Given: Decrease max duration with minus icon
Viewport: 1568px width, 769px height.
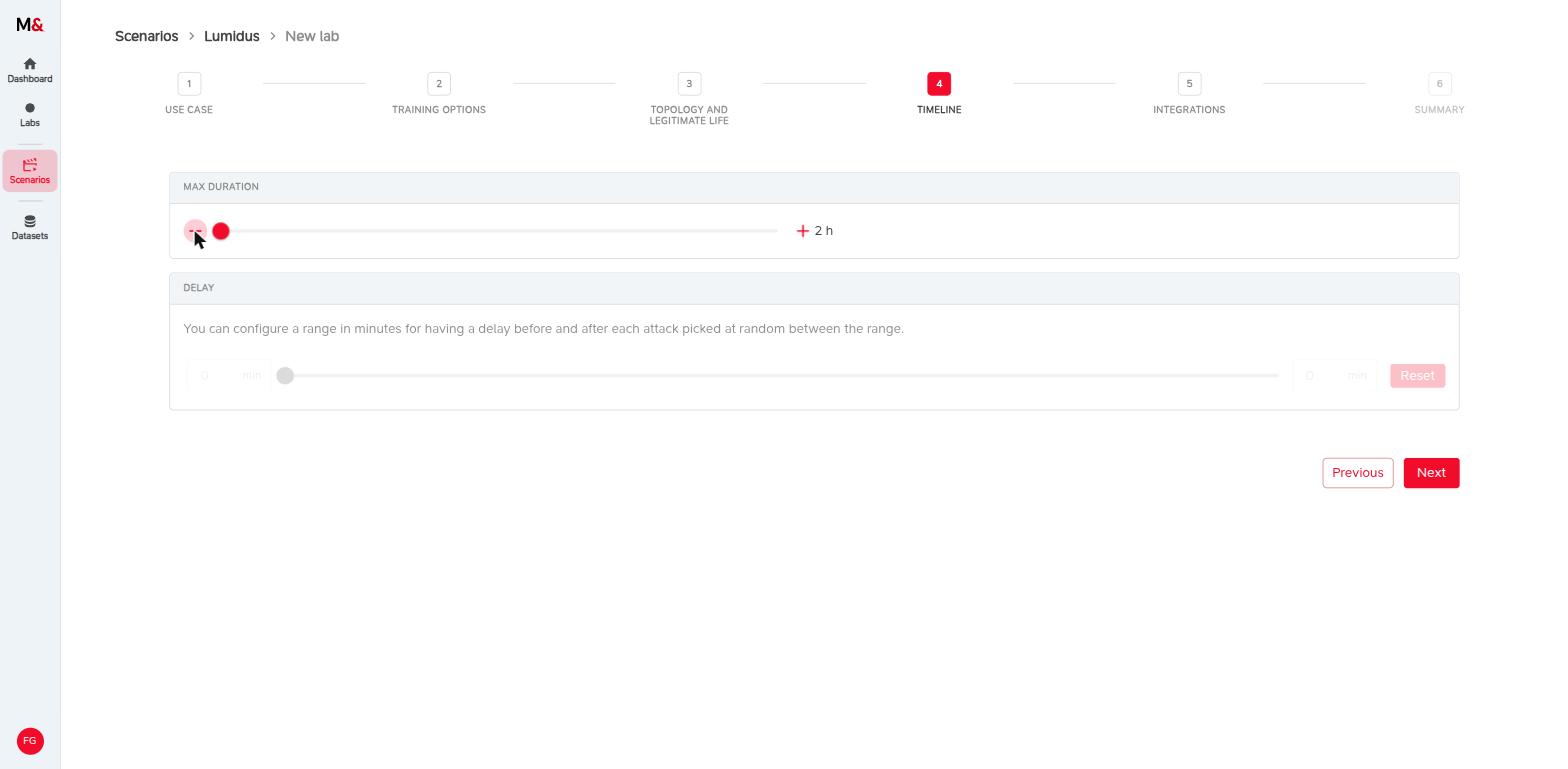Looking at the screenshot, I should pyautogui.click(x=195, y=231).
